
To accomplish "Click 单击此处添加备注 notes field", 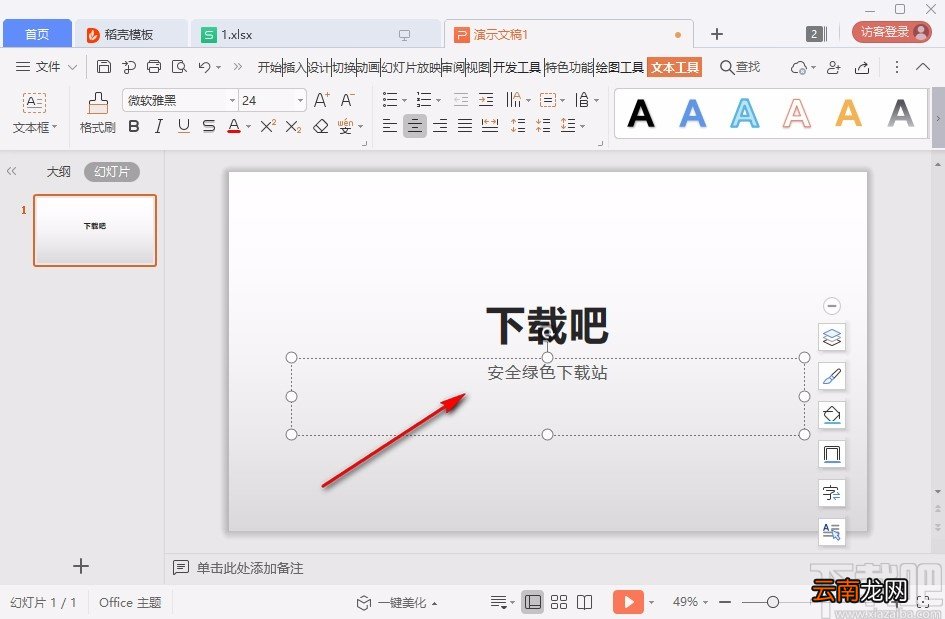I will click(250, 568).
